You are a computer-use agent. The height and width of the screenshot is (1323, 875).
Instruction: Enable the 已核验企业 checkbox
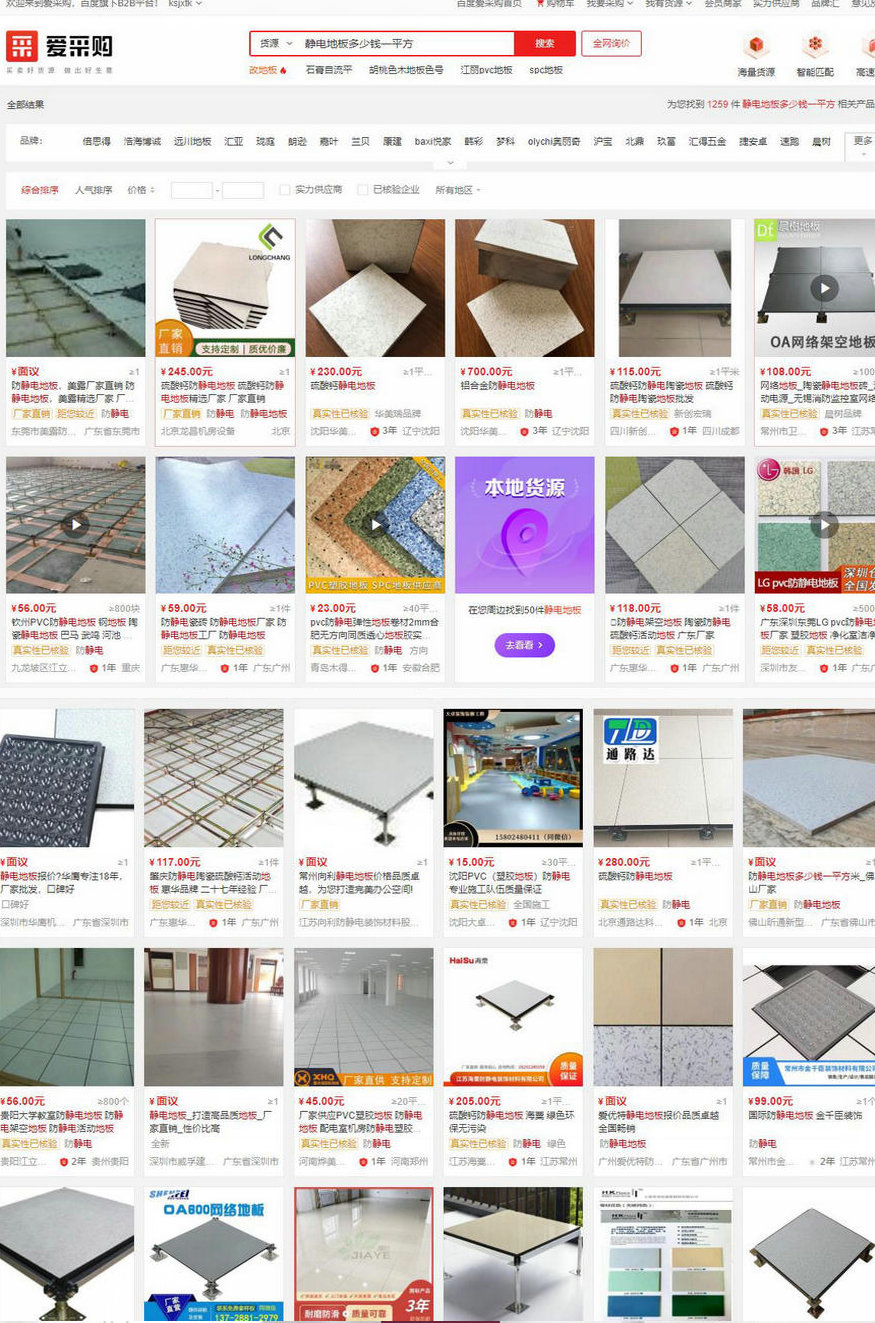point(363,190)
